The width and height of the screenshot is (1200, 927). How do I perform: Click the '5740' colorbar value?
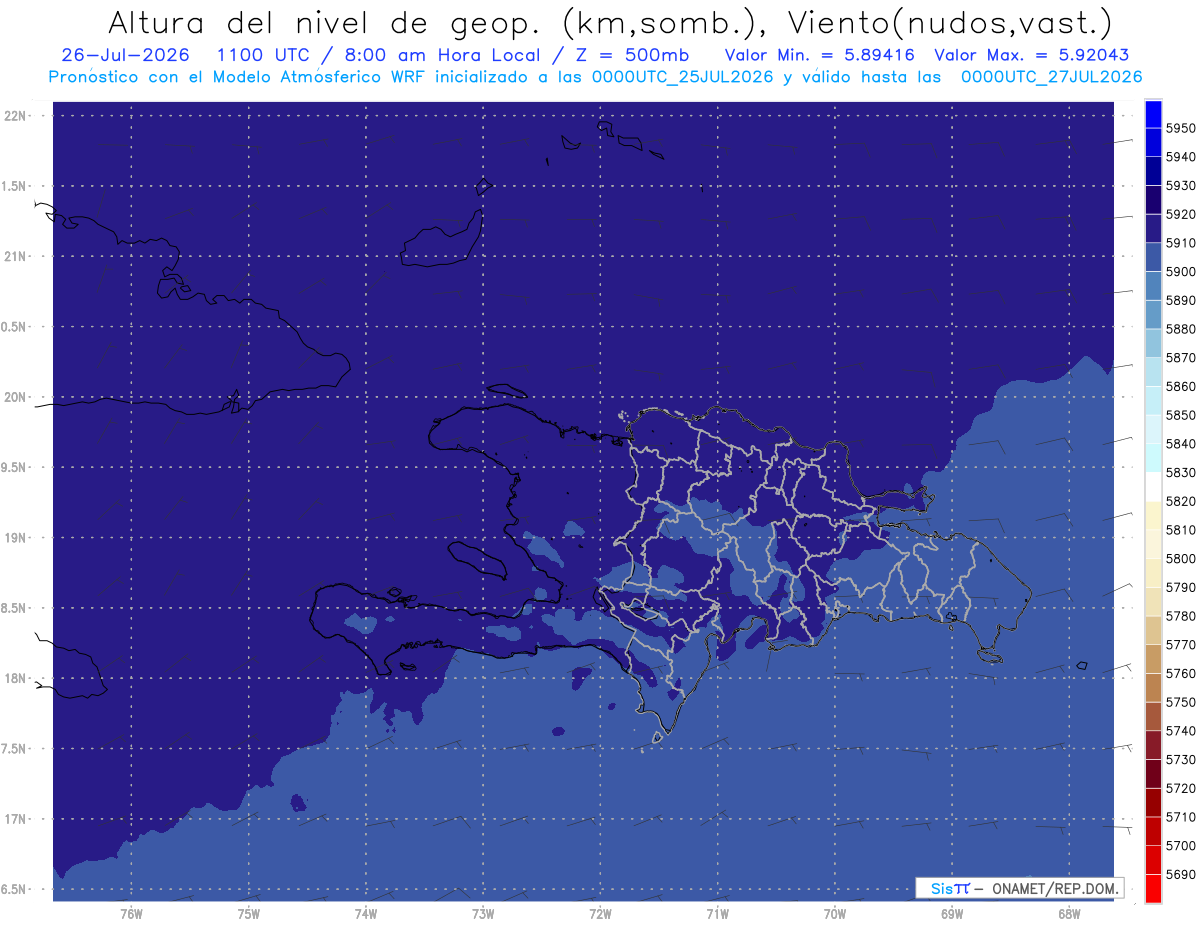pyautogui.click(x=1181, y=731)
